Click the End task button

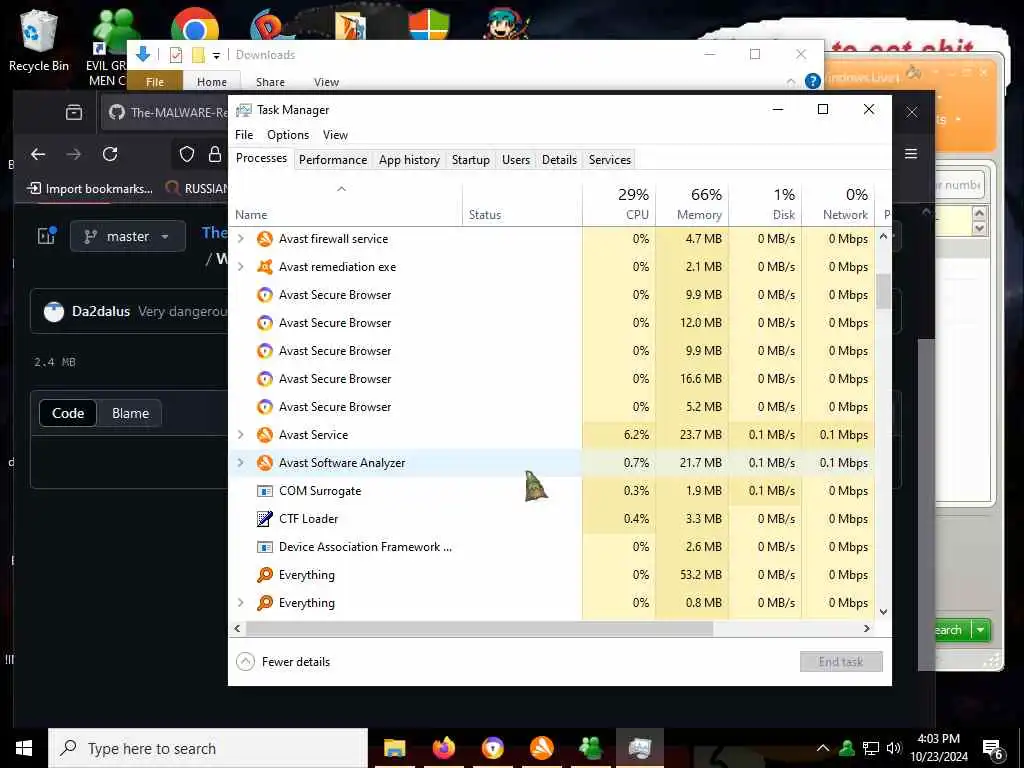[x=841, y=662]
